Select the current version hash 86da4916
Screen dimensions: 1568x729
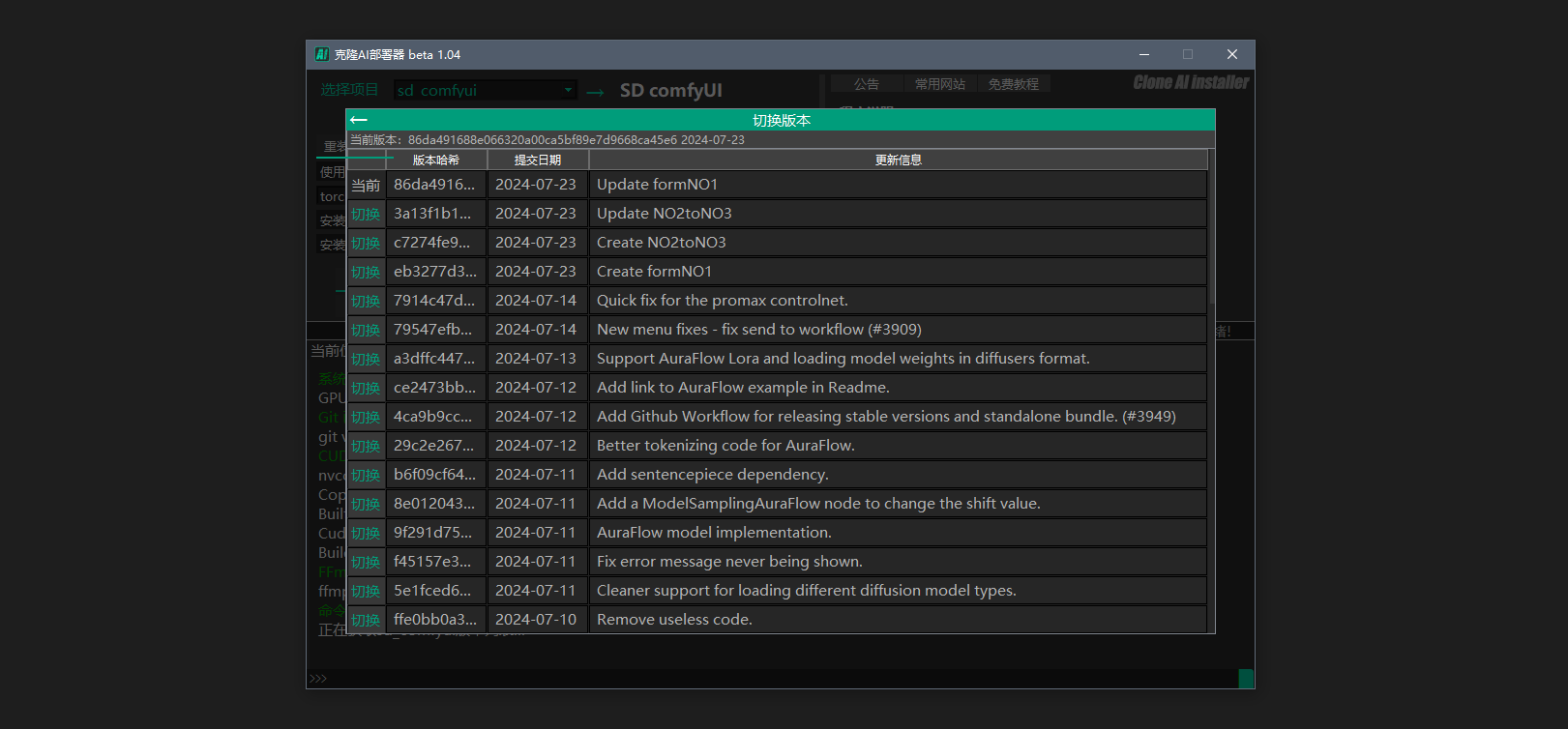coord(434,185)
